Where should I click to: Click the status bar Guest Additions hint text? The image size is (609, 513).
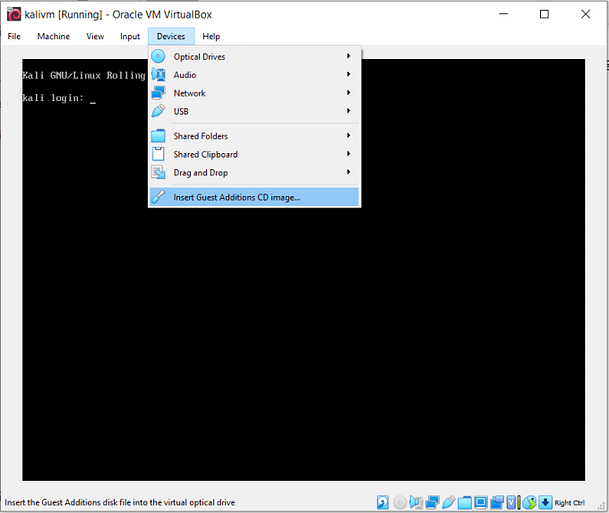tap(120, 502)
